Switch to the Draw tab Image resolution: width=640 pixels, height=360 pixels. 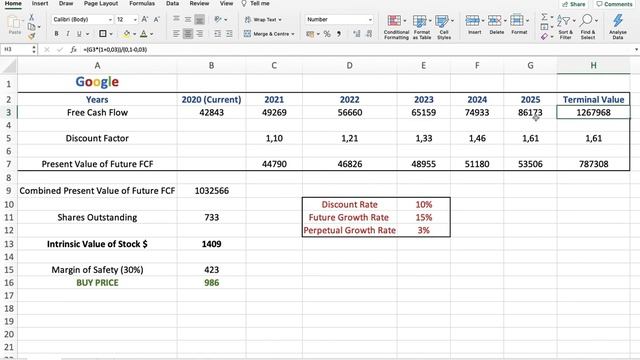coord(66,3)
